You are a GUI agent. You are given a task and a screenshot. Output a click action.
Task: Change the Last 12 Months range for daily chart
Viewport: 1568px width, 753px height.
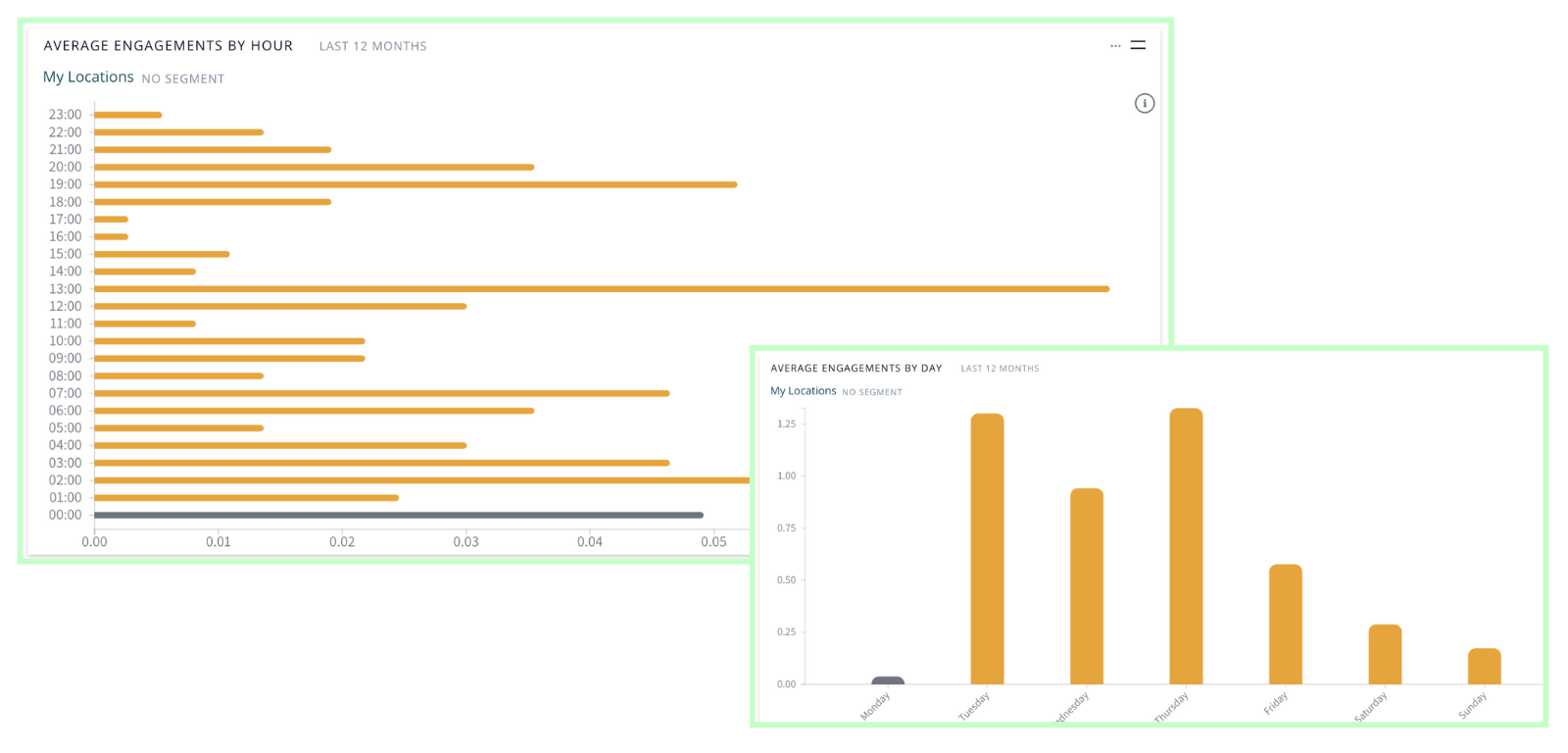pos(1000,369)
